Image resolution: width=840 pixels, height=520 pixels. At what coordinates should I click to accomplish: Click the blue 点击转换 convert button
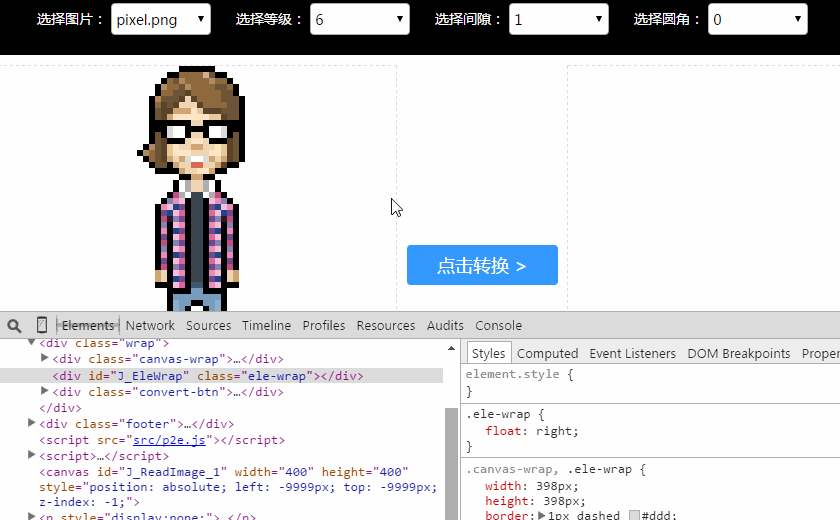pos(482,265)
